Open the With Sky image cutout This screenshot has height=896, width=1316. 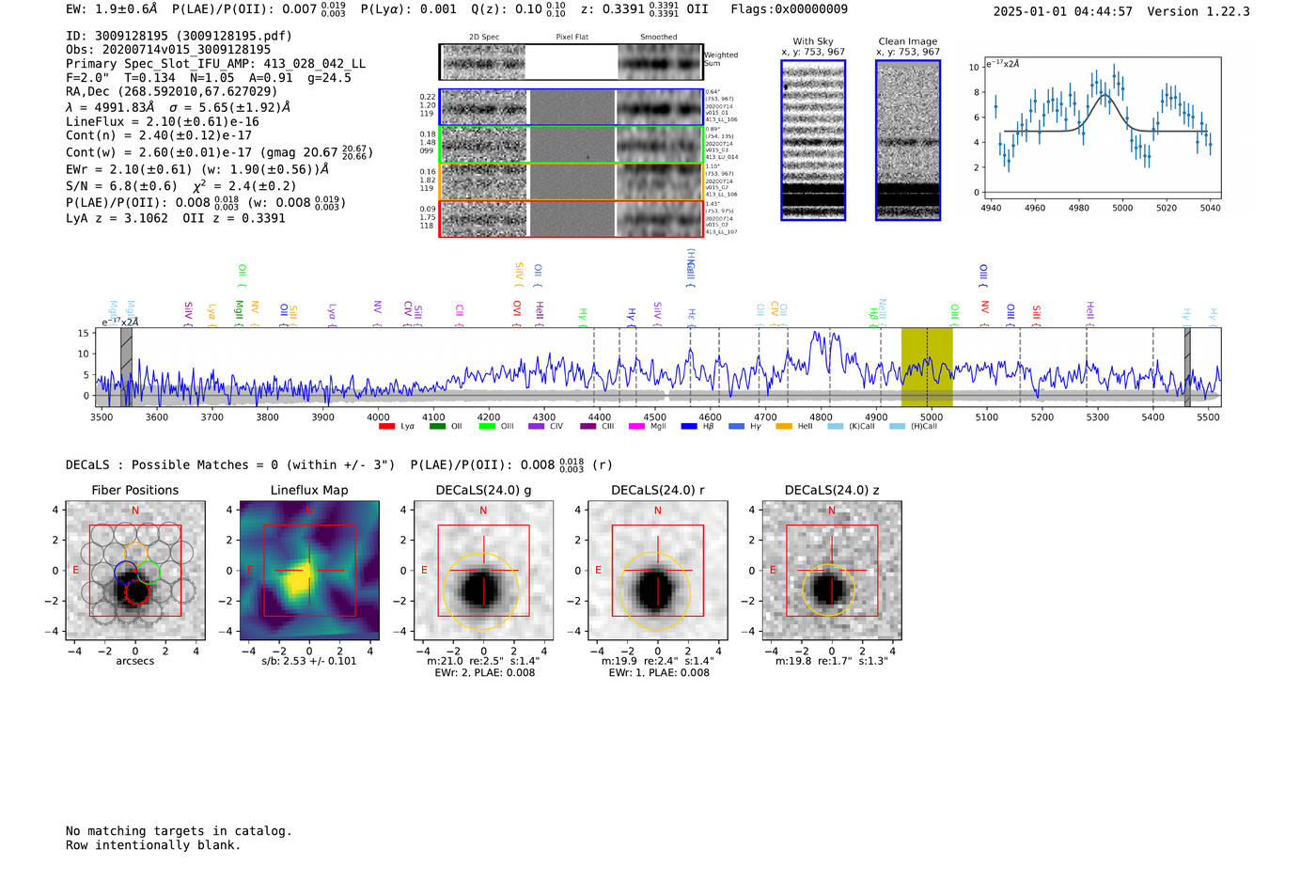pyautogui.click(x=813, y=140)
